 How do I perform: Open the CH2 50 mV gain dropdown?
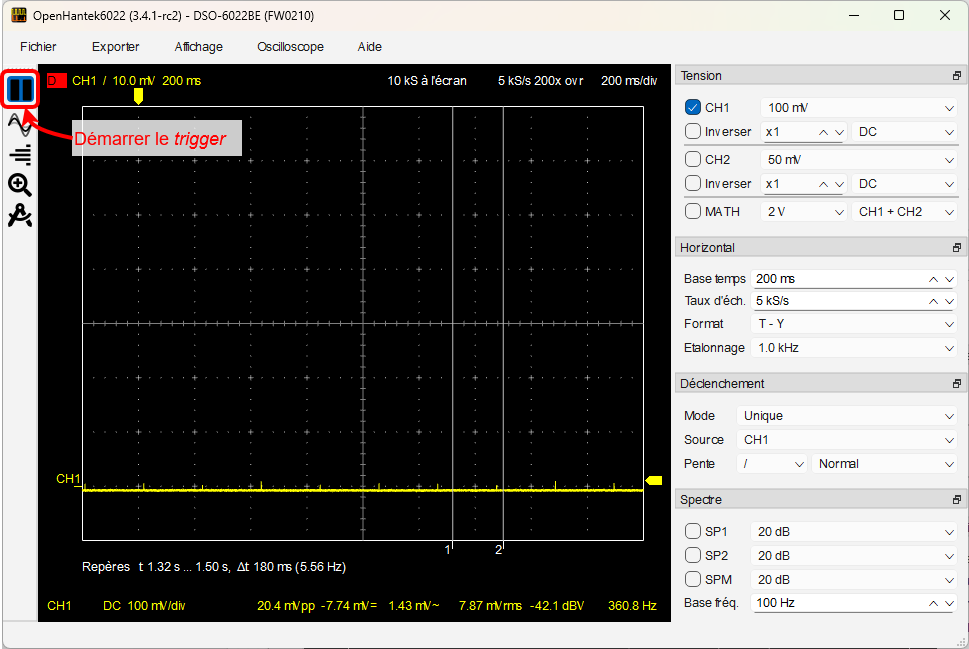pyautogui.click(x=858, y=159)
